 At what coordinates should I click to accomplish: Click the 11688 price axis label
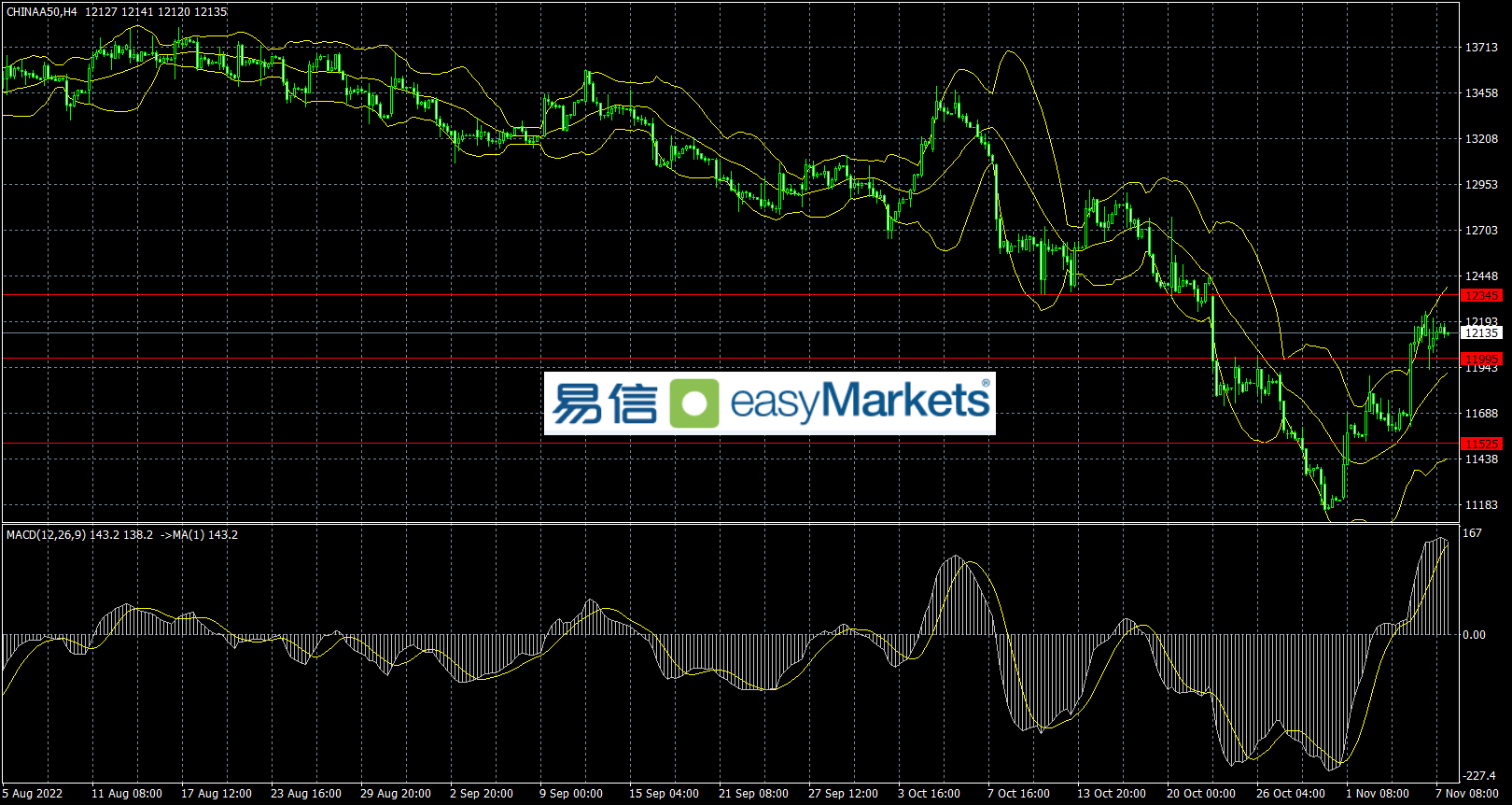click(x=1481, y=414)
